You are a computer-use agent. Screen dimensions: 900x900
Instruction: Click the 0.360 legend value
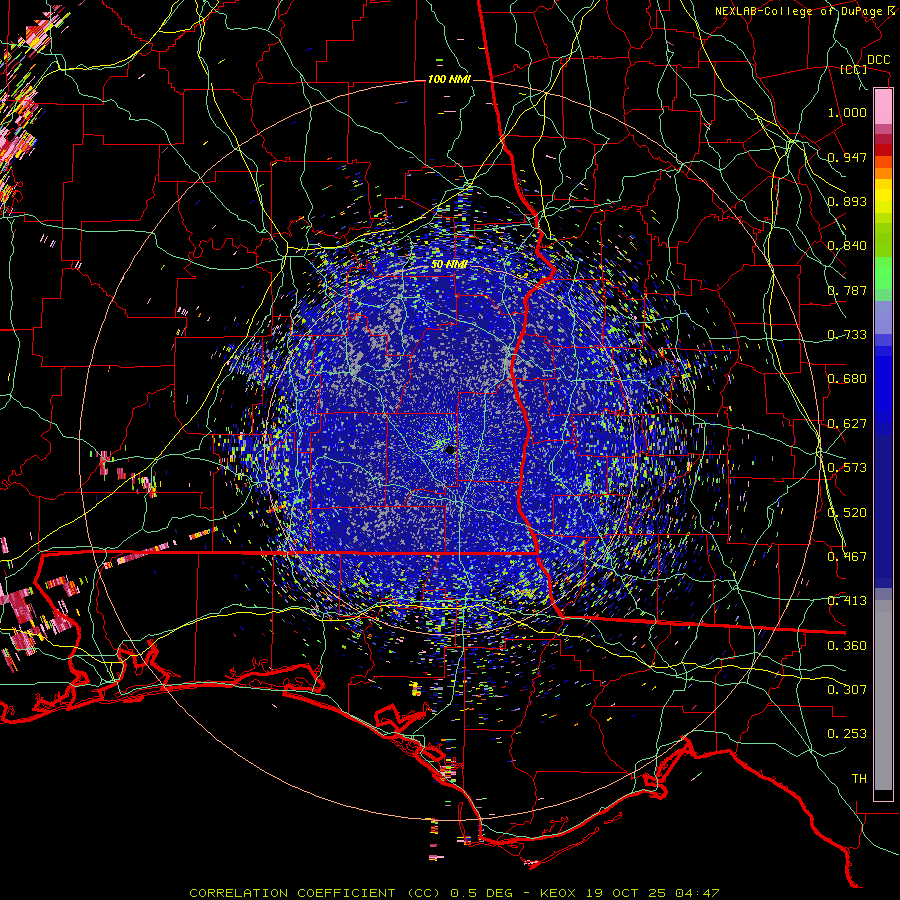pyautogui.click(x=847, y=646)
